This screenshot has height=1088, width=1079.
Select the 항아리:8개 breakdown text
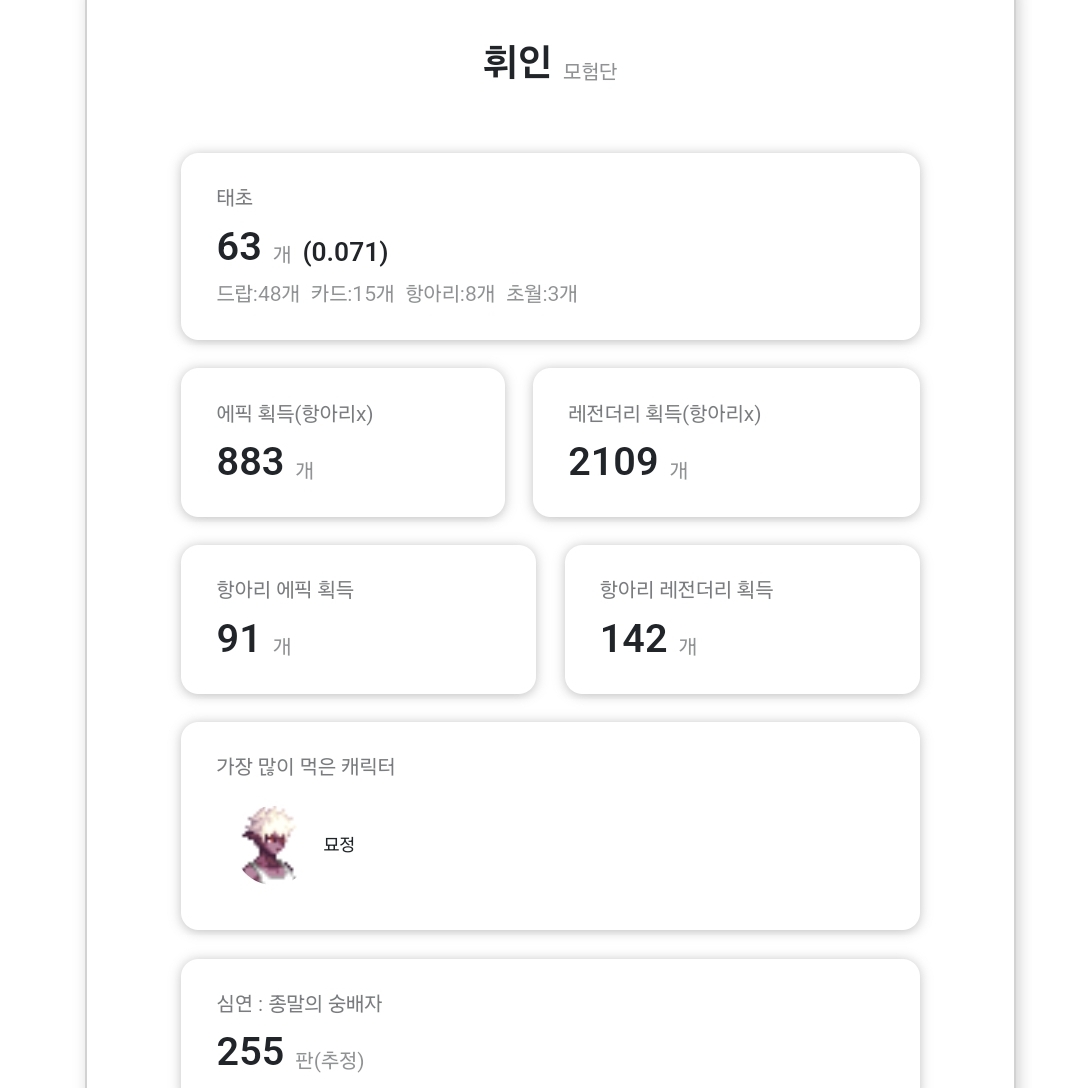[450, 294]
